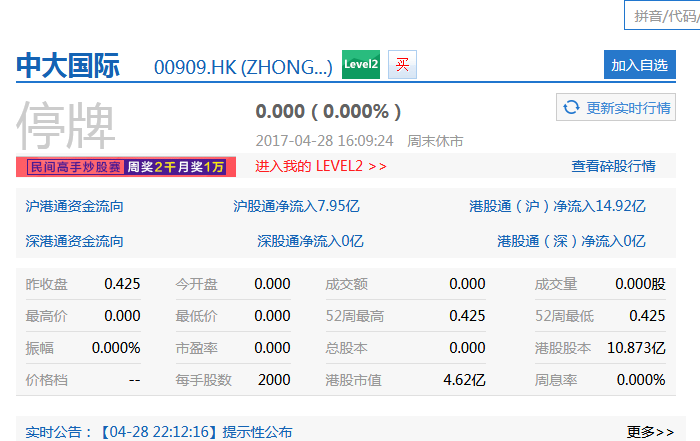Screen dimensions: 700x441
Task: Click the green Level2 badge icon
Action: point(361,65)
